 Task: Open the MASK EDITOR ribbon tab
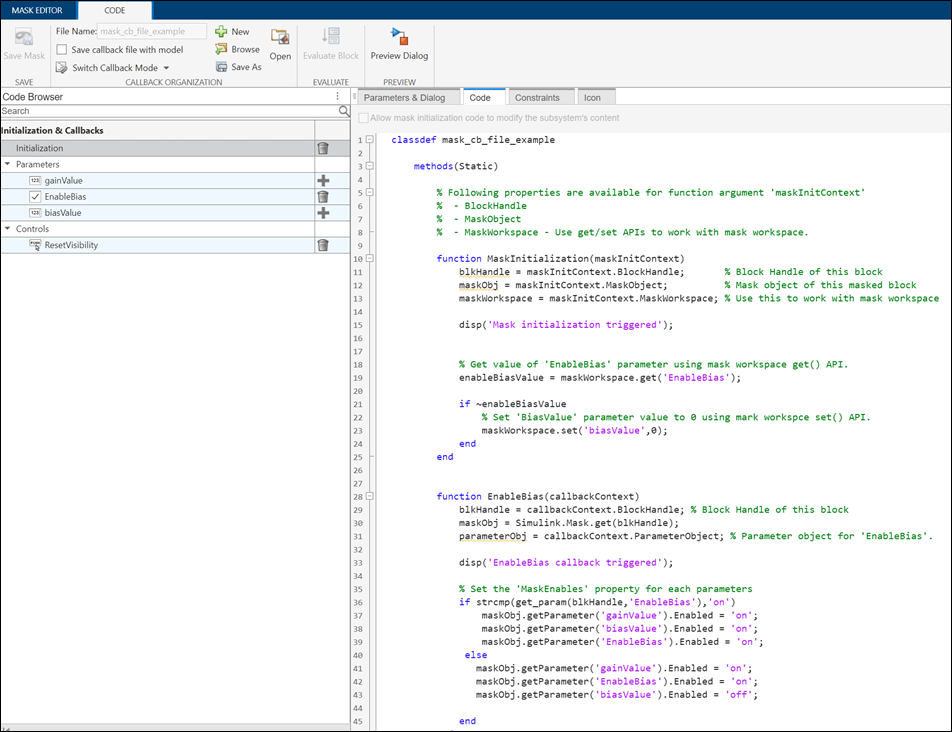pyautogui.click(x=37, y=10)
